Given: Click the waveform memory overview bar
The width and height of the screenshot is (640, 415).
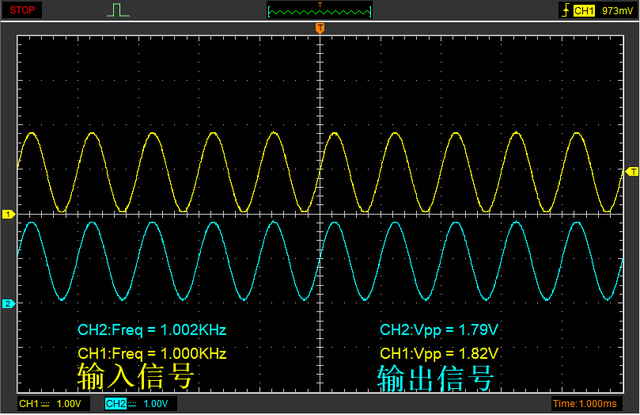Looking at the screenshot, I should 320,10.
